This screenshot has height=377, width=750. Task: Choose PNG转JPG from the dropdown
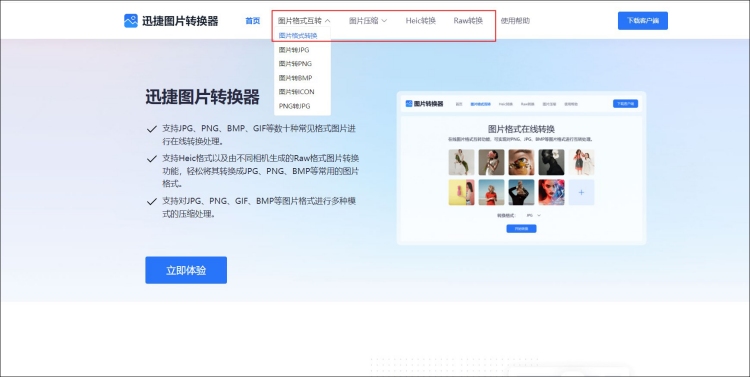click(295, 106)
